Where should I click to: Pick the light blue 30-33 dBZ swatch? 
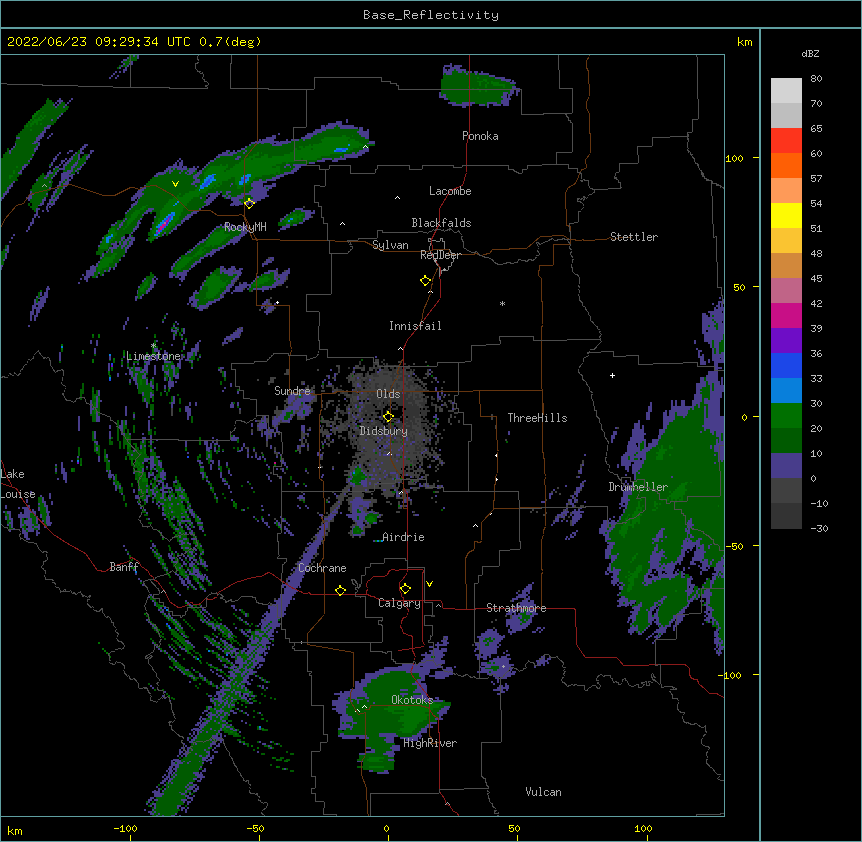pyautogui.click(x=786, y=391)
